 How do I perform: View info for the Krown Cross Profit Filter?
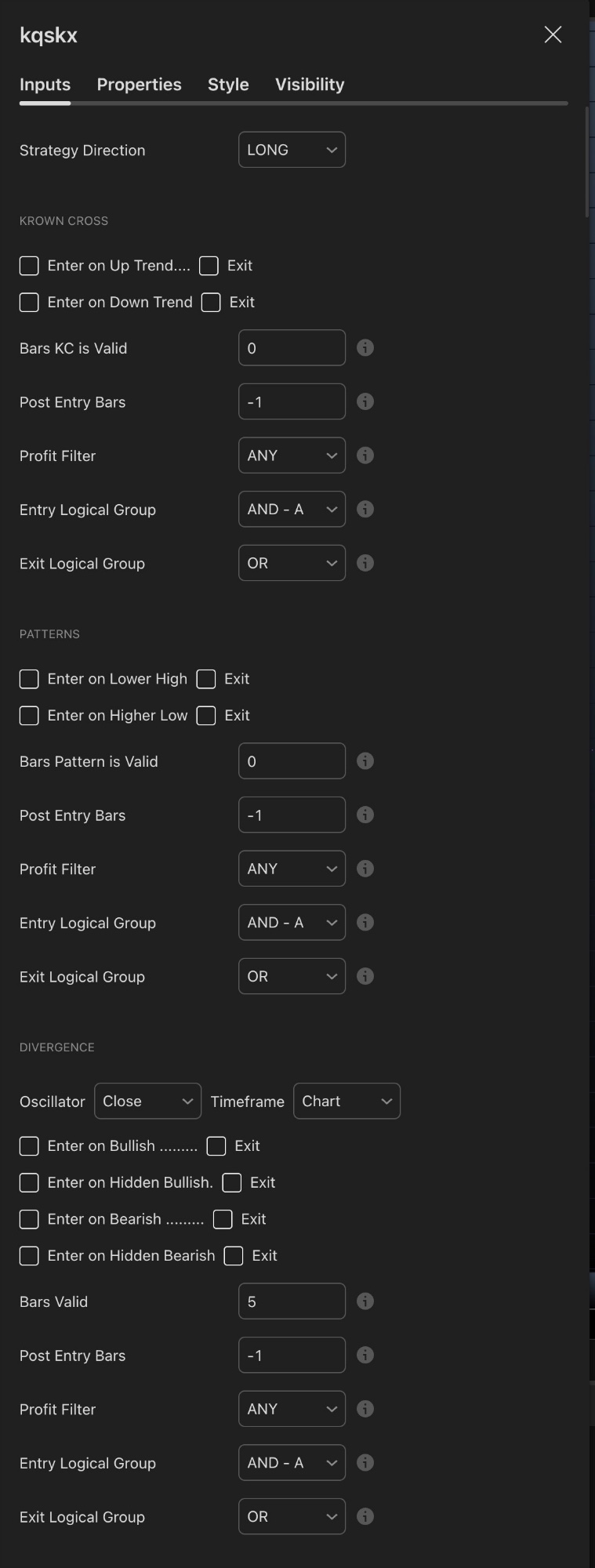[365, 455]
